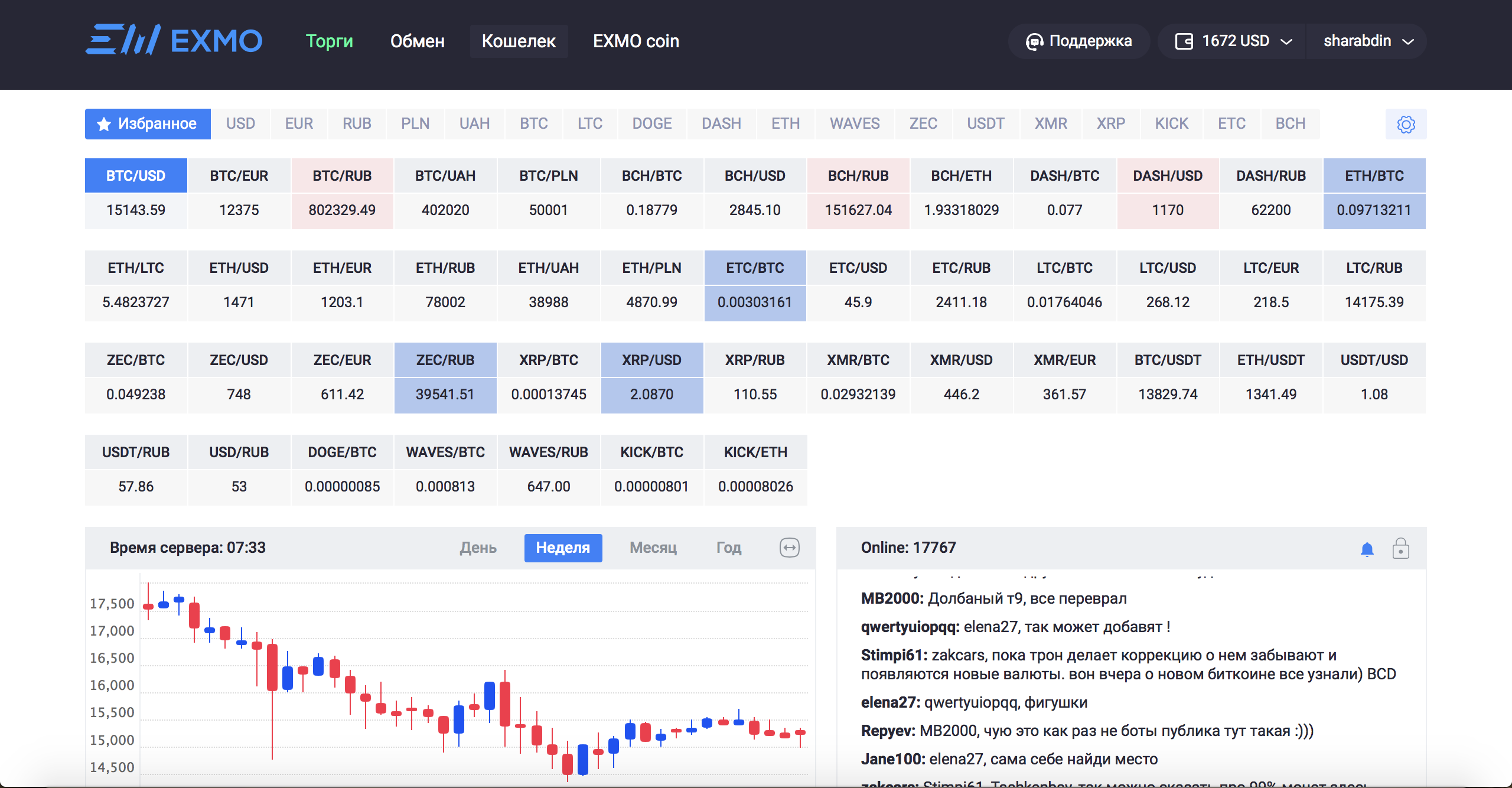Screen dimensions: 1512x788
Task: Click the chat notification bell icon
Action: pyautogui.click(x=1367, y=549)
